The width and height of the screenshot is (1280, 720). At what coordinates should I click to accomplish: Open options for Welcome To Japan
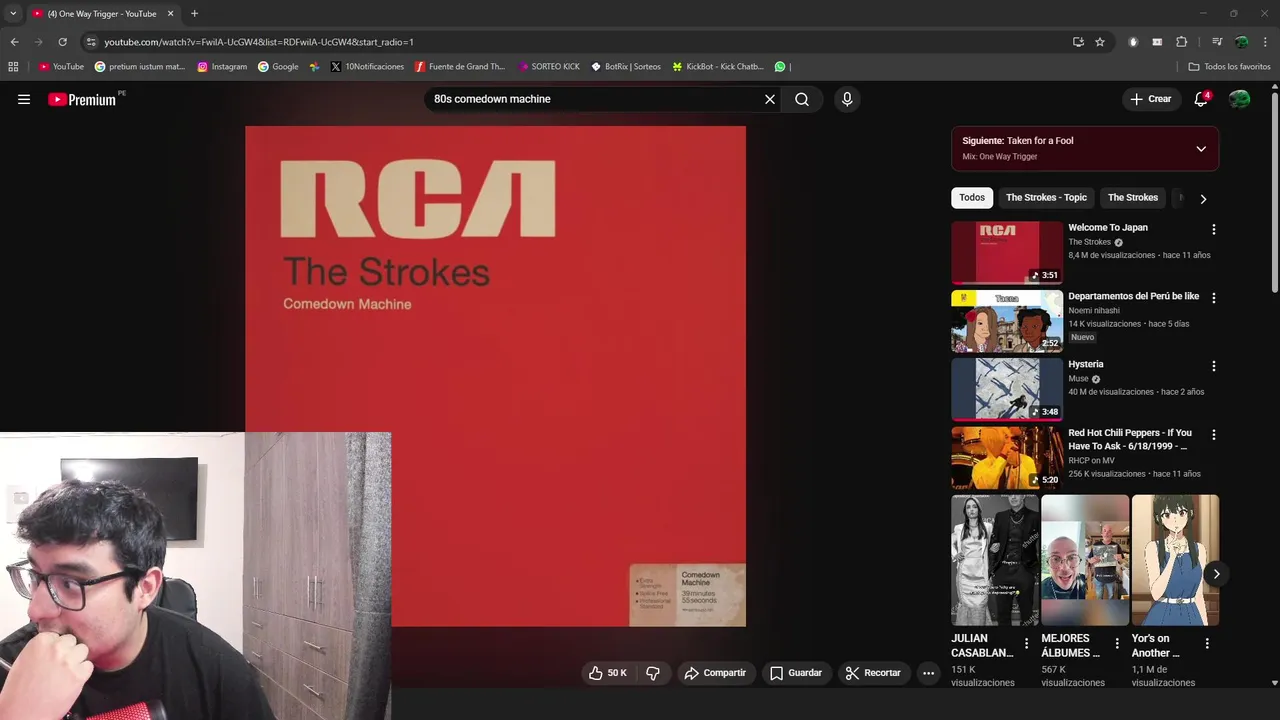click(1214, 230)
